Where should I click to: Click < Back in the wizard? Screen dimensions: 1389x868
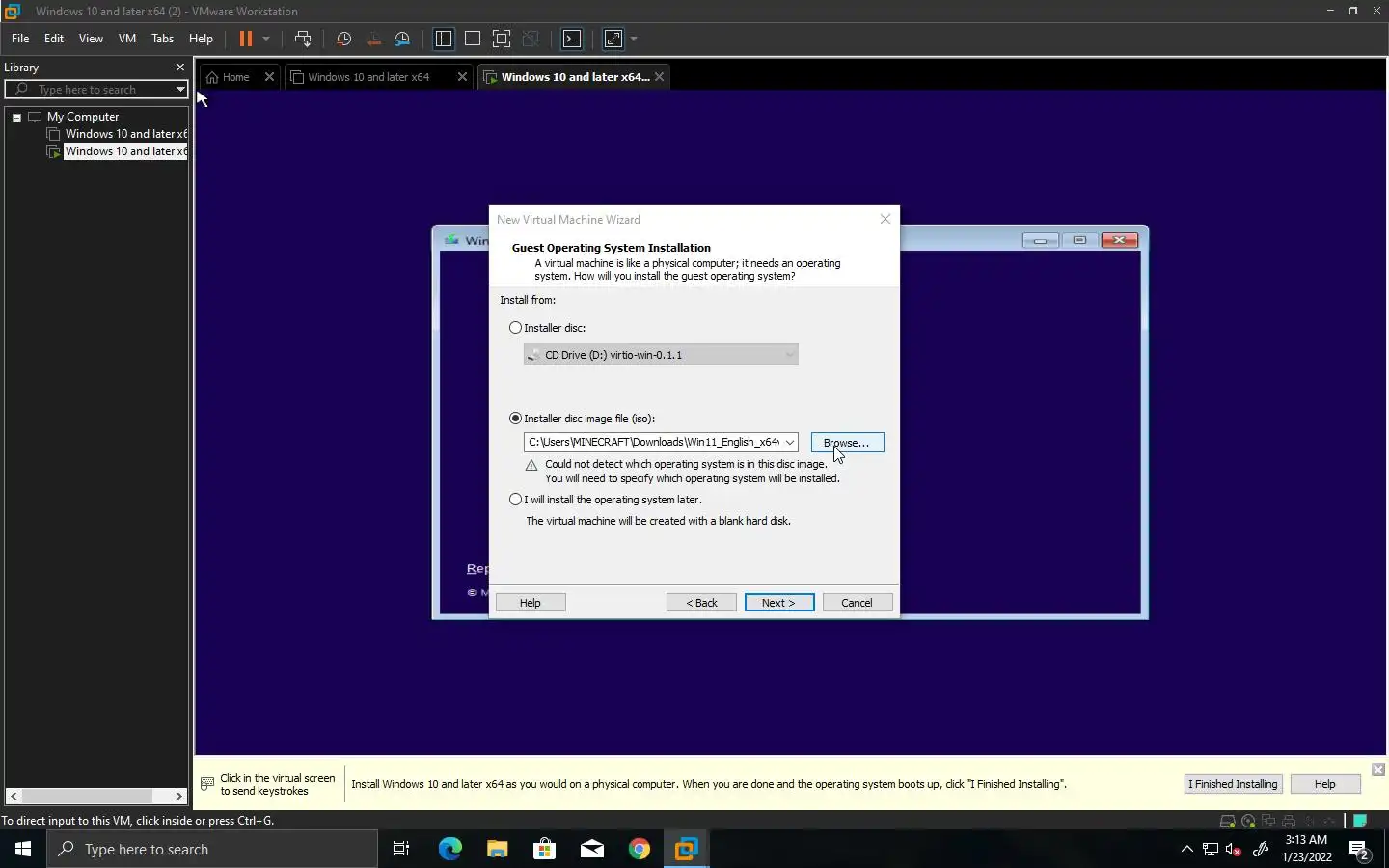[701, 603]
